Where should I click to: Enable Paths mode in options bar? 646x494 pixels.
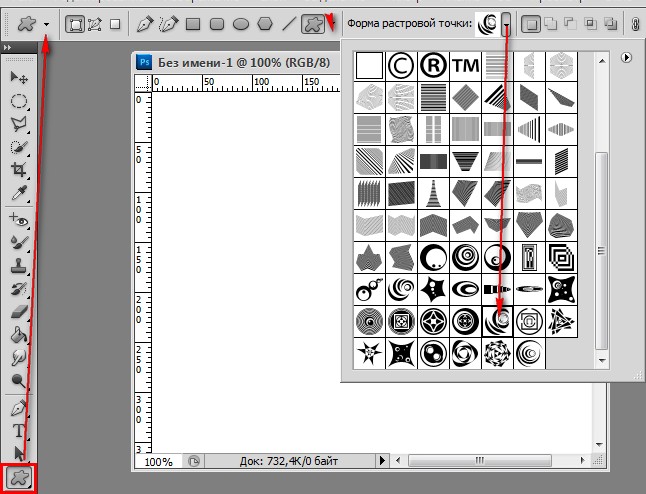tap(95, 24)
